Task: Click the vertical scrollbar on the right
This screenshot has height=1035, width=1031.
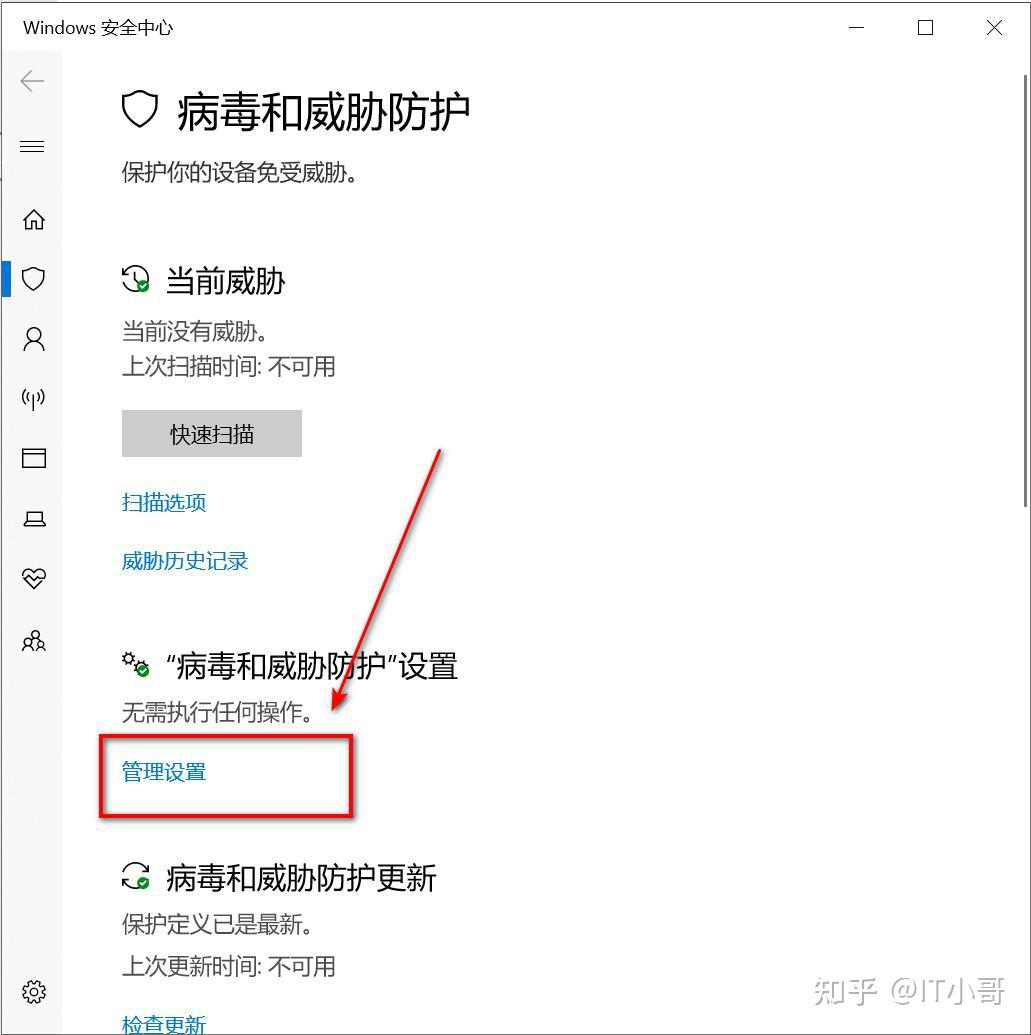Action: click(1025, 290)
